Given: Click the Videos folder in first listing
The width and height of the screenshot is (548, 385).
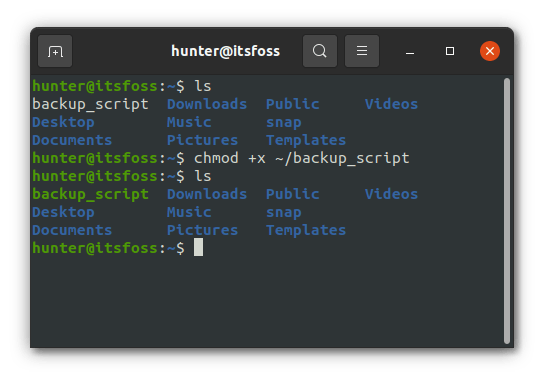Looking at the screenshot, I should (391, 104).
